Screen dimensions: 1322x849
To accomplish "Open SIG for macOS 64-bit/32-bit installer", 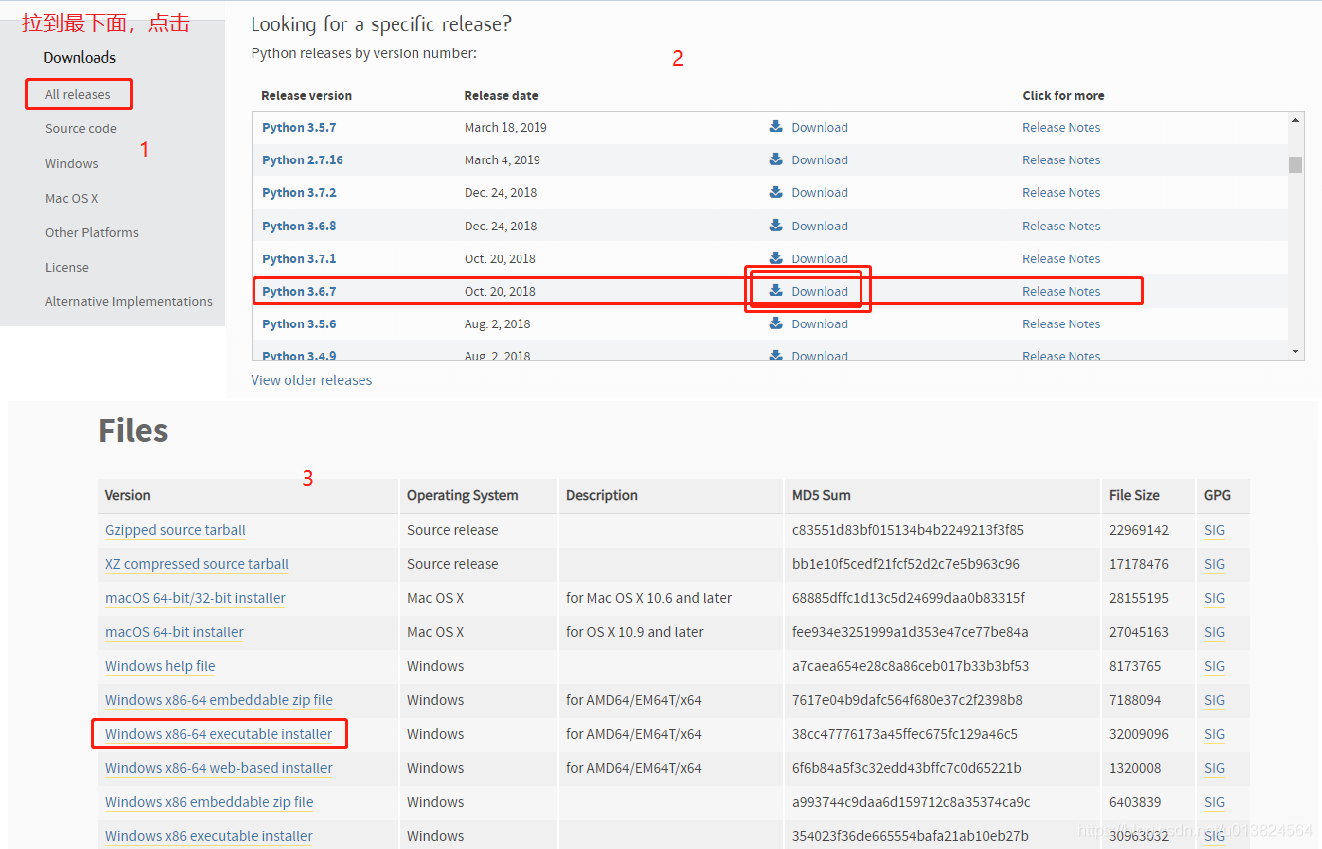I will [1214, 598].
